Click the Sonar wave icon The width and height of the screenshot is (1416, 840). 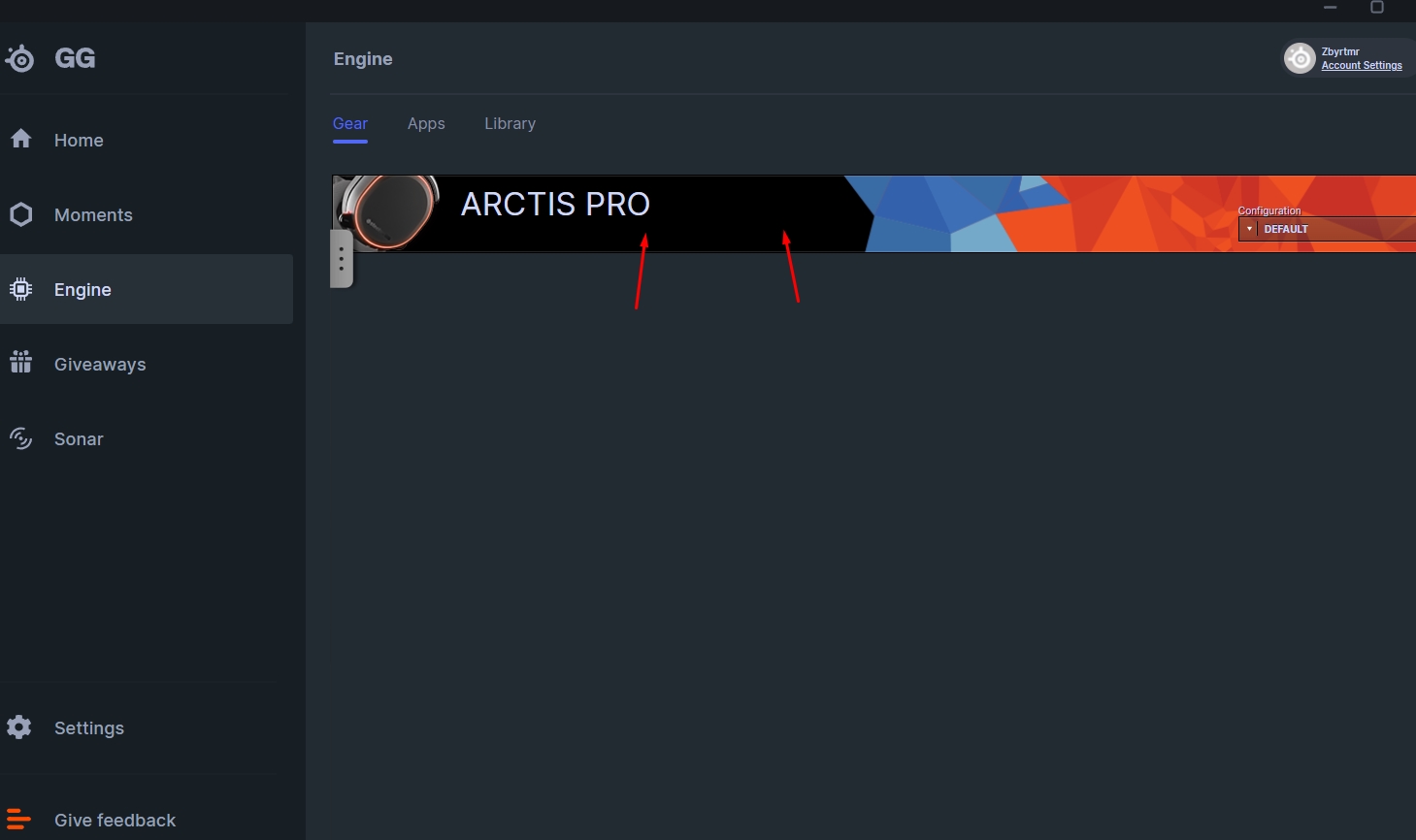[x=20, y=438]
